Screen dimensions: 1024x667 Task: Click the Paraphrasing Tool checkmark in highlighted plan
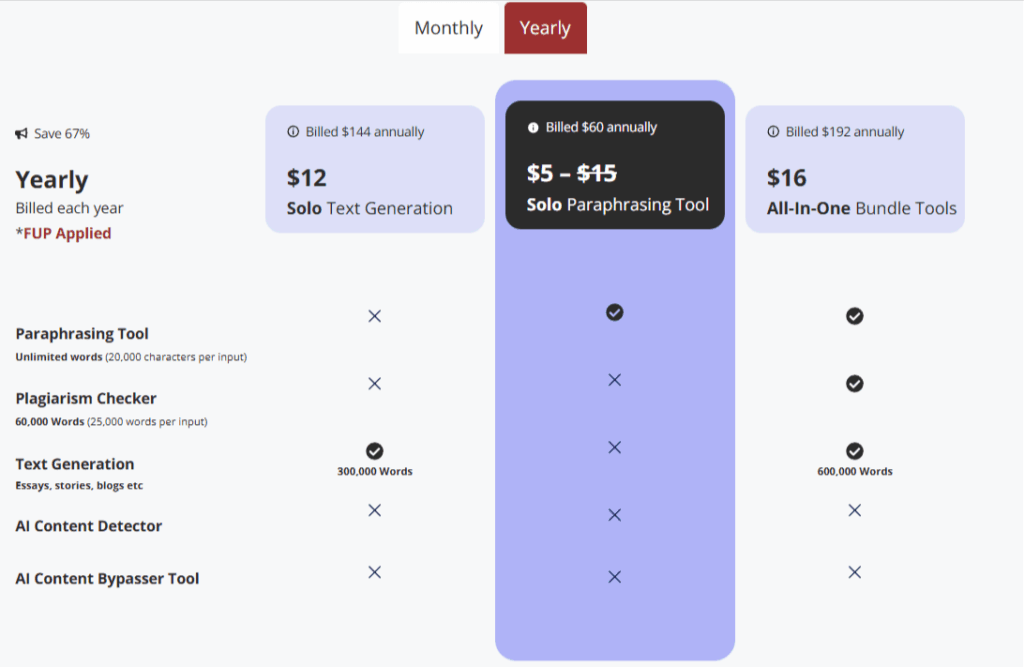click(x=614, y=312)
